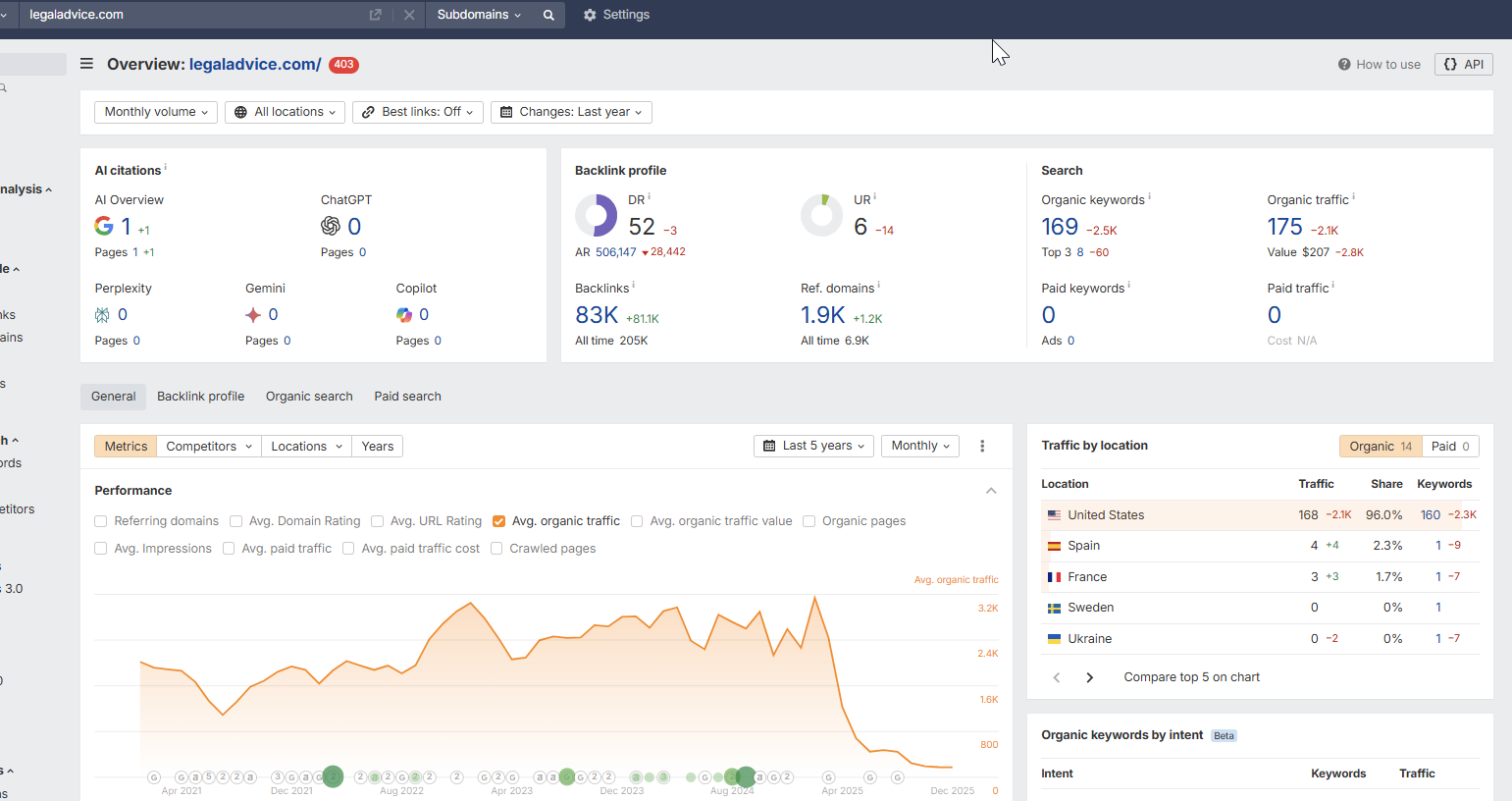Open the hamburger menu beside Overview
This screenshot has width=1512, height=801.
[x=86, y=64]
